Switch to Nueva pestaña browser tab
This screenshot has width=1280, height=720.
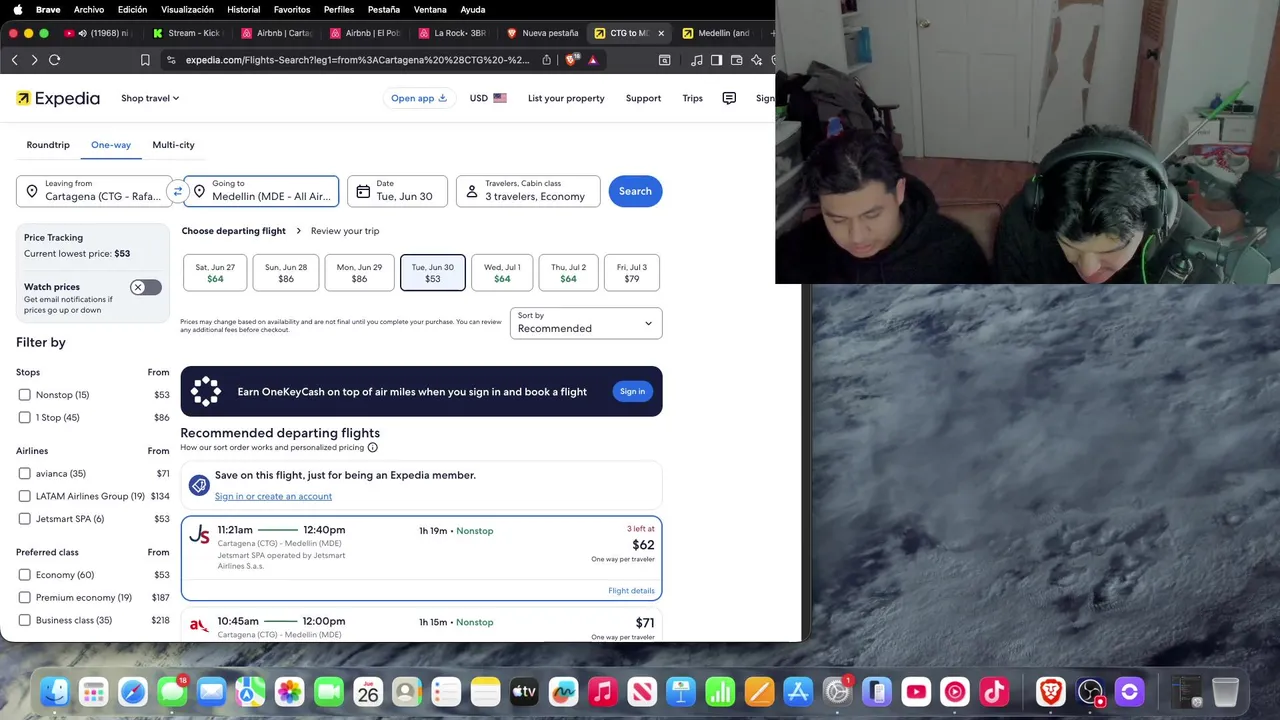coord(543,33)
